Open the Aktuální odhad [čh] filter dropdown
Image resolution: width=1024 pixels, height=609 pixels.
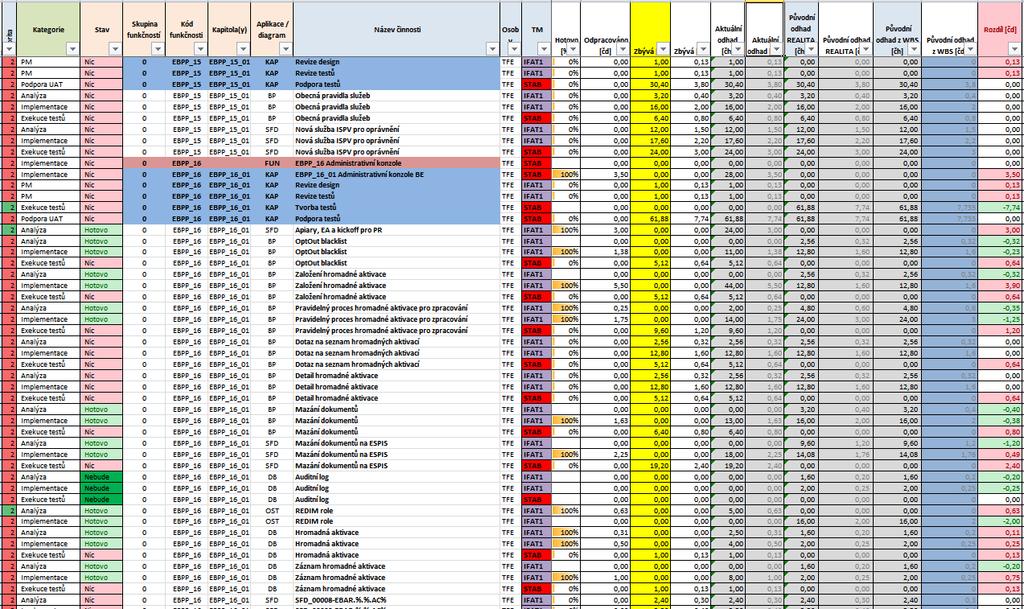coord(737,50)
